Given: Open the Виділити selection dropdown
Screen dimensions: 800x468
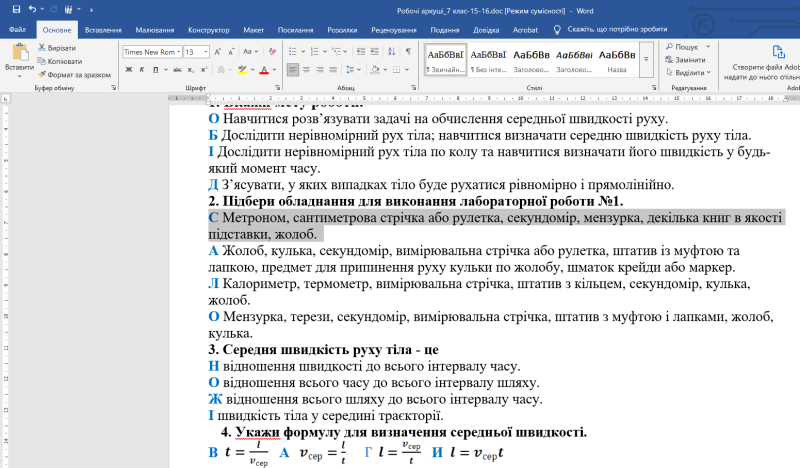Looking at the screenshot, I should click(688, 72).
